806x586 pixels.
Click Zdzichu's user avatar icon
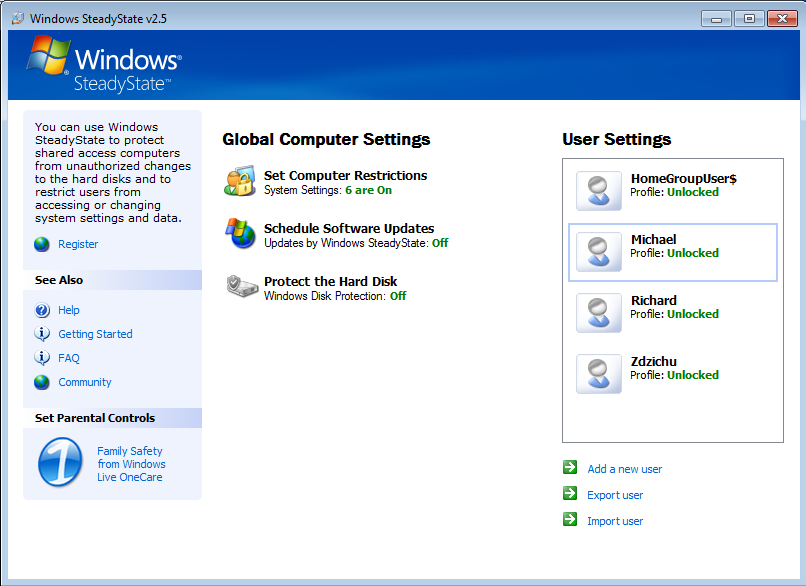click(599, 374)
